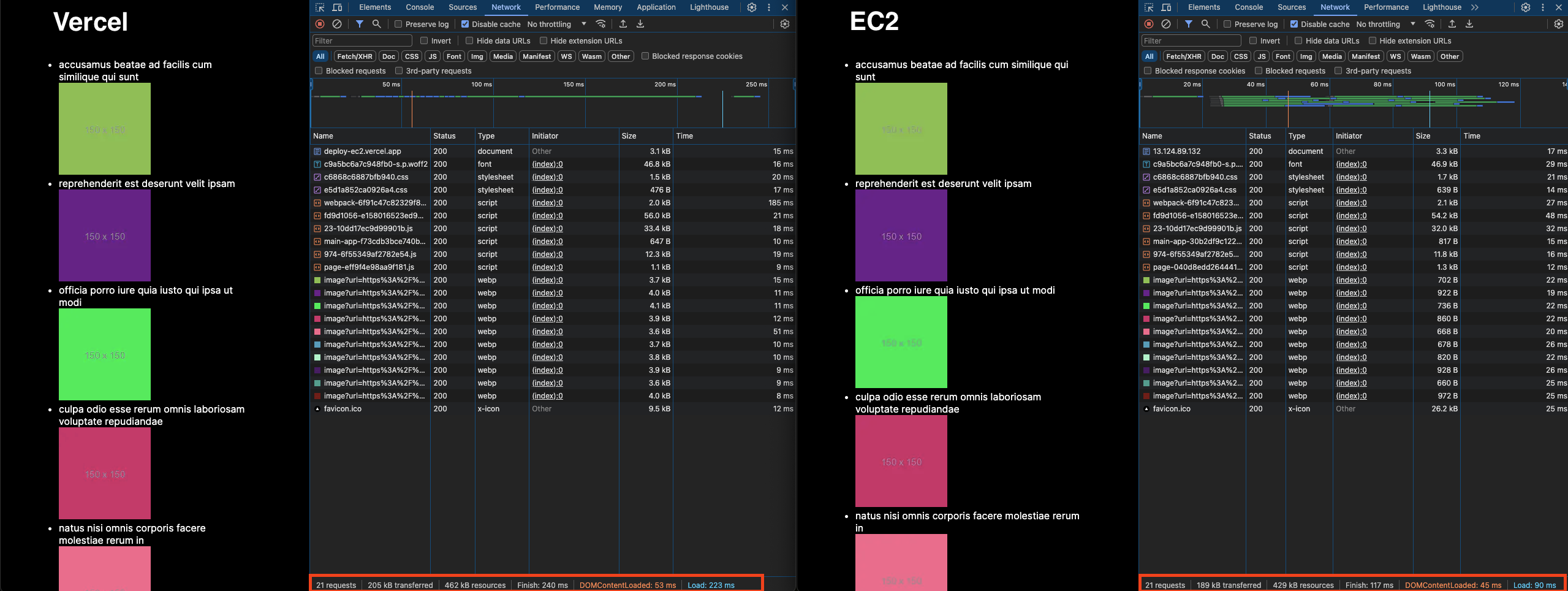The height and width of the screenshot is (591, 1568).
Task: Switch to Console tab in Vercel DevTools
Action: 420,7
